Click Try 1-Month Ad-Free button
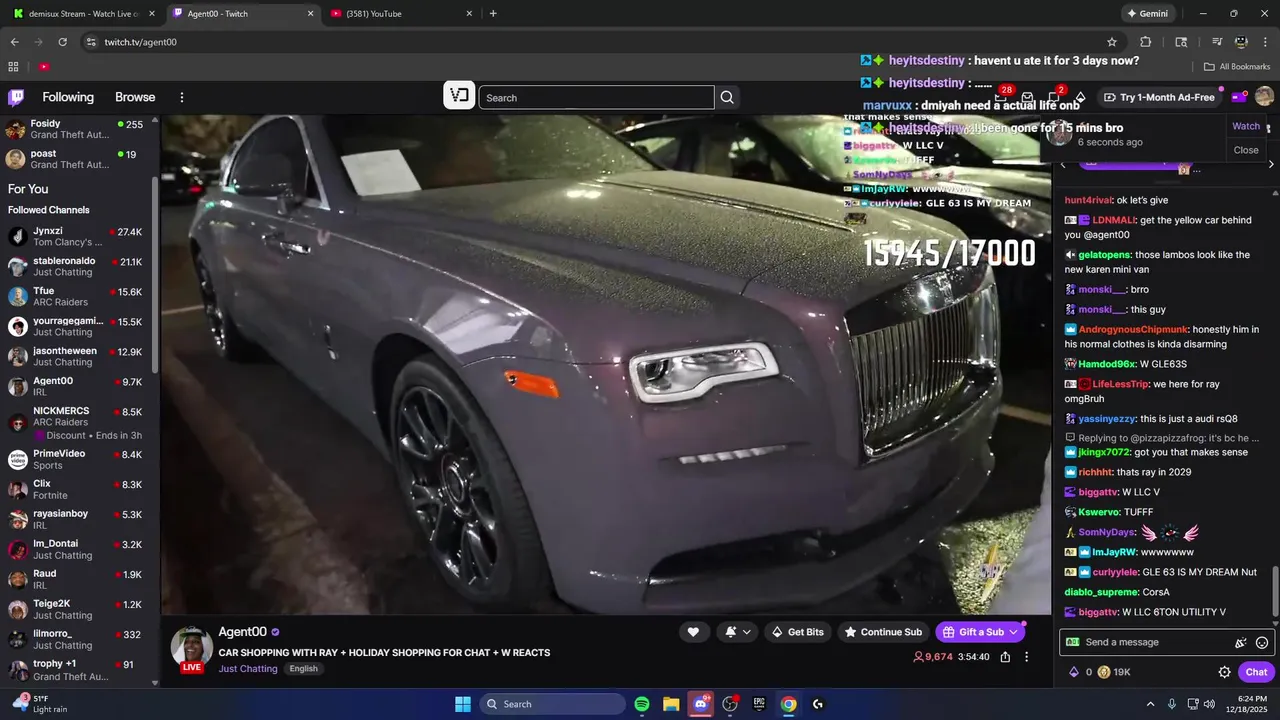 [1160, 97]
